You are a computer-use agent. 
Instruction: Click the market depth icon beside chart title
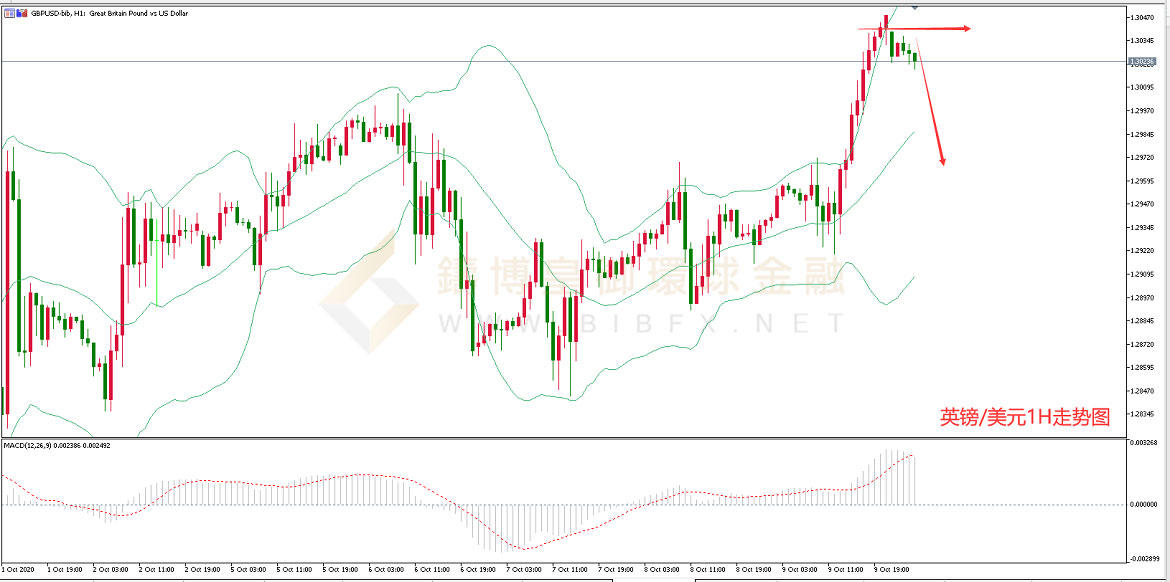(20, 13)
